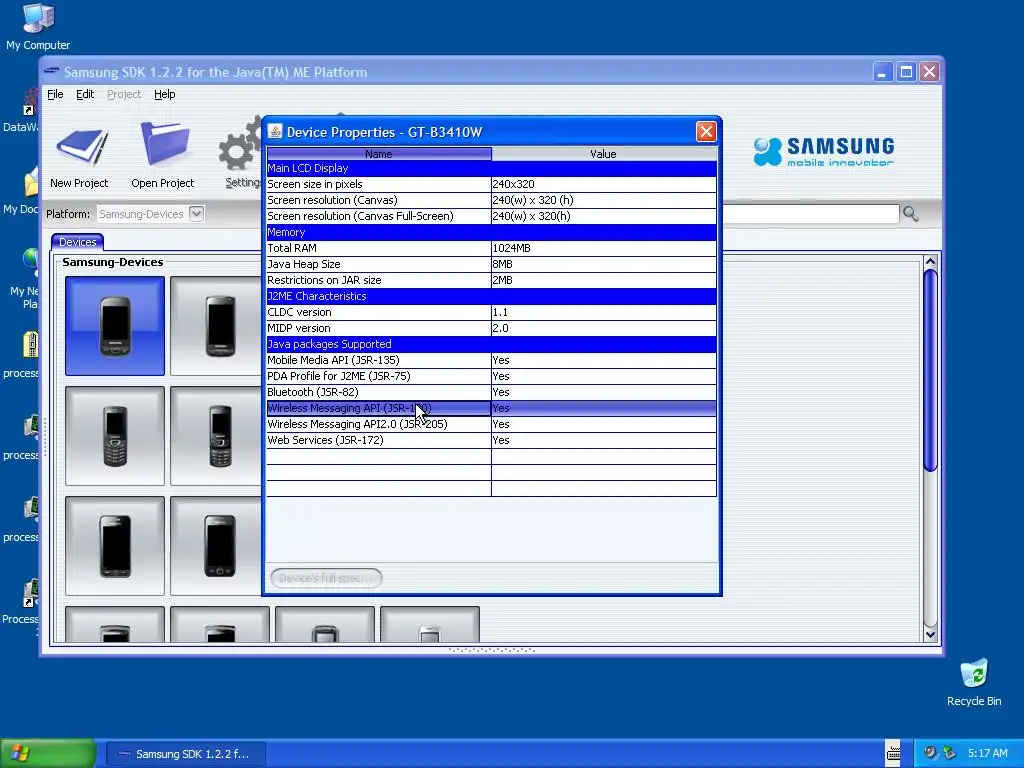The width and height of the screenshot is (1024, 768).
Task: Select the Java Heap Size row
Action: [x=491, y=264]
